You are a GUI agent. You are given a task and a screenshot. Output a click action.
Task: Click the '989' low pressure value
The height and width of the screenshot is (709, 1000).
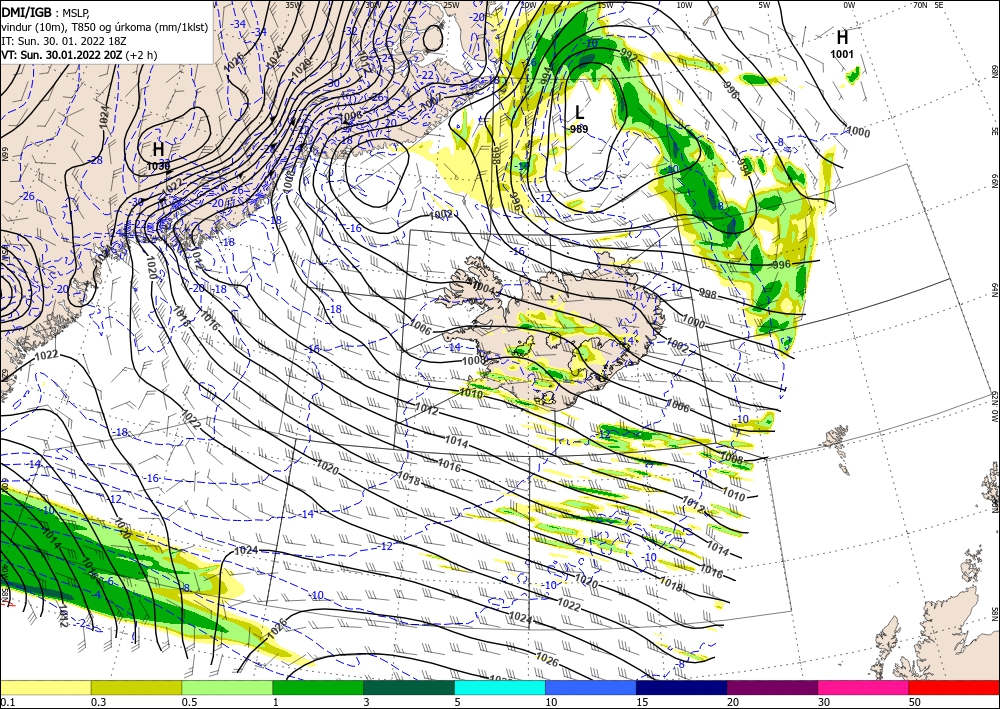click(x=579, y=129)
